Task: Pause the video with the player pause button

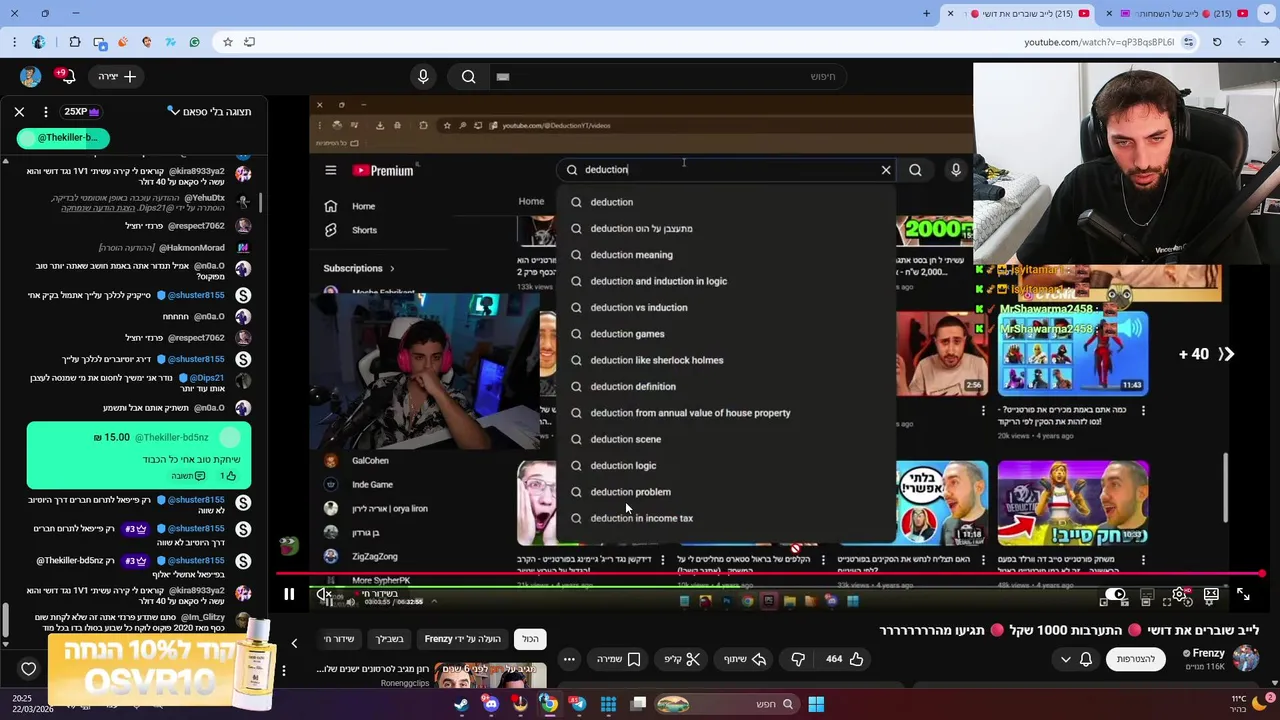Action: [289, 594]
